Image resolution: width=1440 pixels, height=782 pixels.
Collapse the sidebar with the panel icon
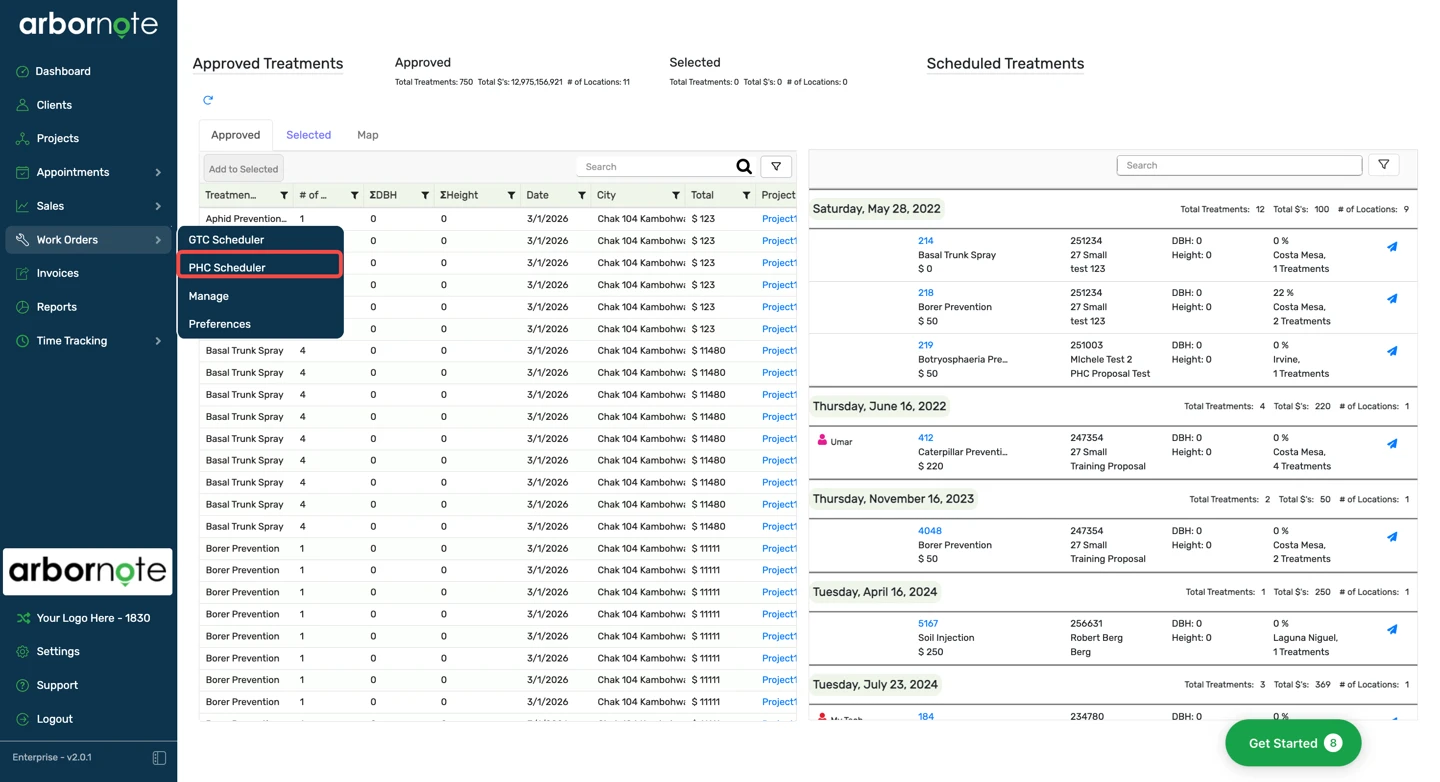(x=159, y=758)
